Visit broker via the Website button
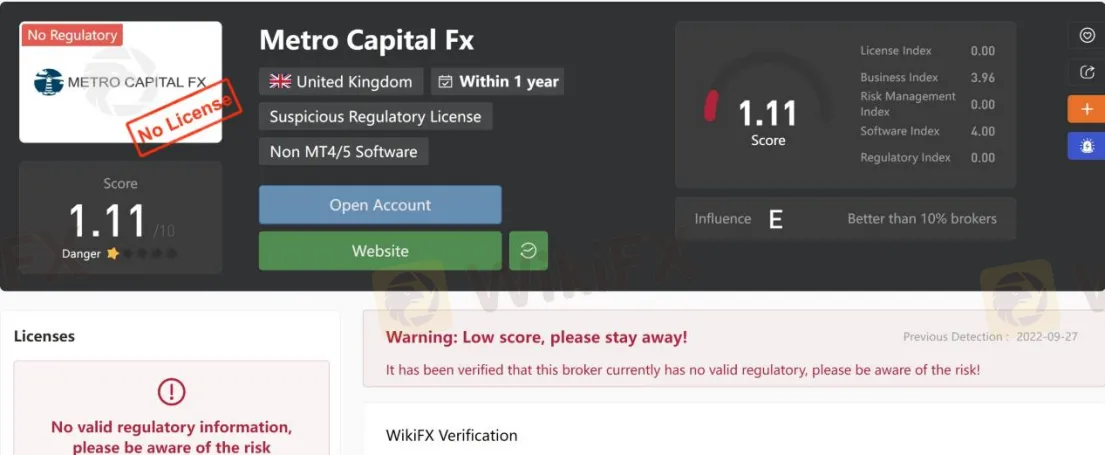Viewport: 1106px width, 456px height. [380, 251]
